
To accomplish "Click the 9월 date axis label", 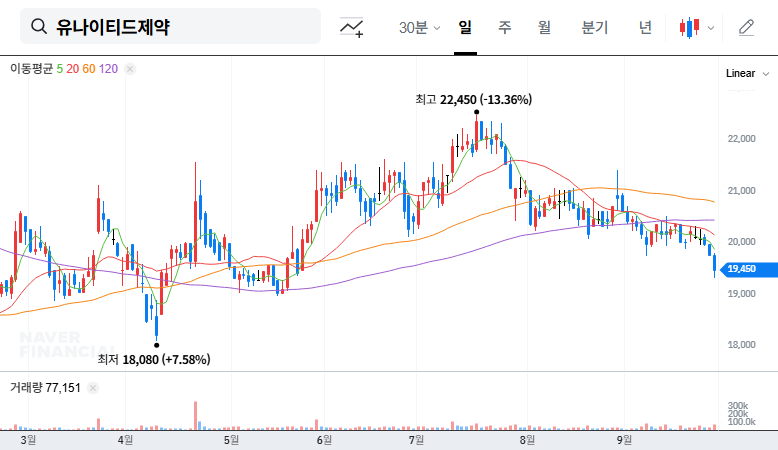I will tap(624, 440).
